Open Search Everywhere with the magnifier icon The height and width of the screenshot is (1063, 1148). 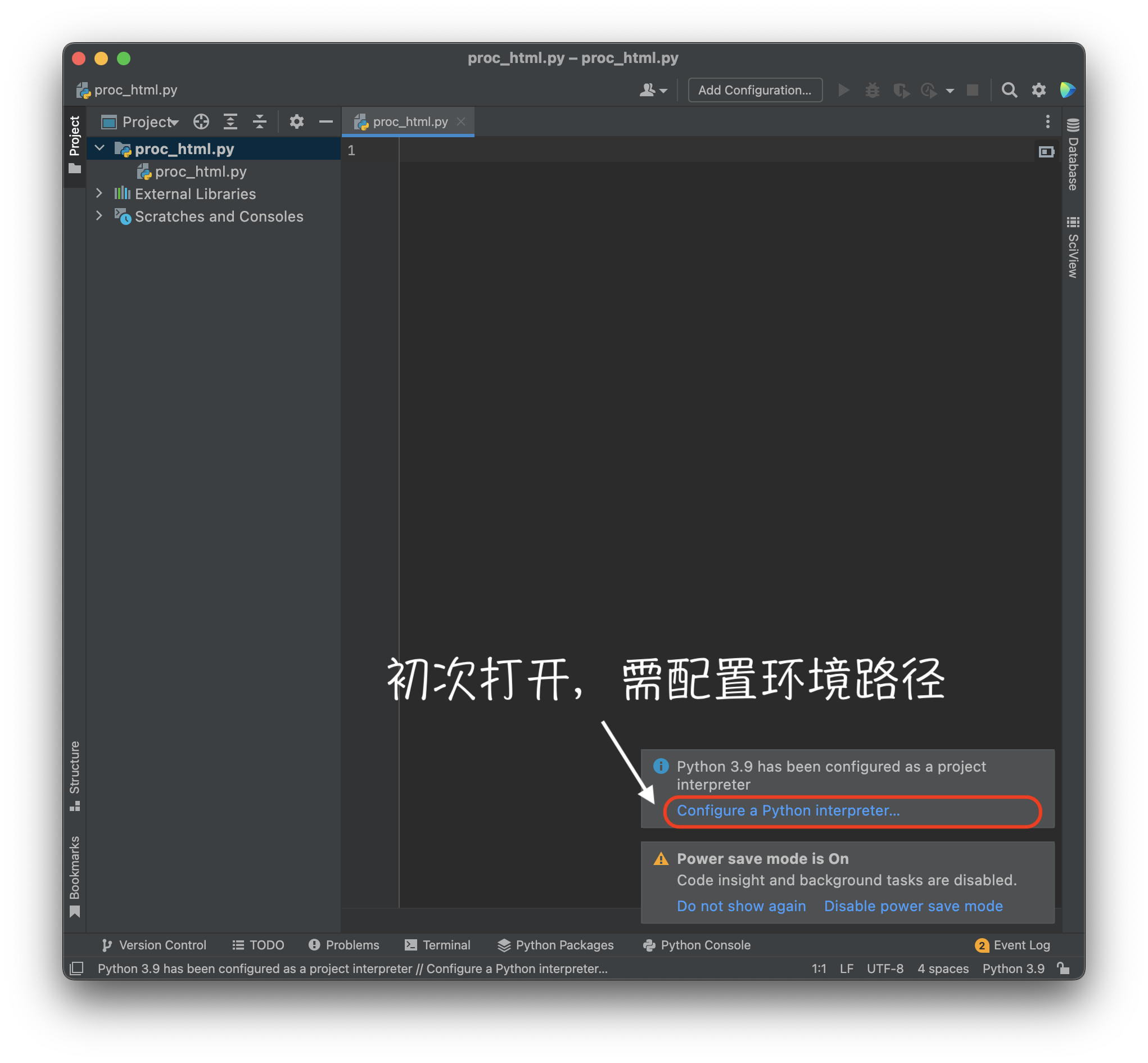pyautogui.click(x=1010, y=91)
